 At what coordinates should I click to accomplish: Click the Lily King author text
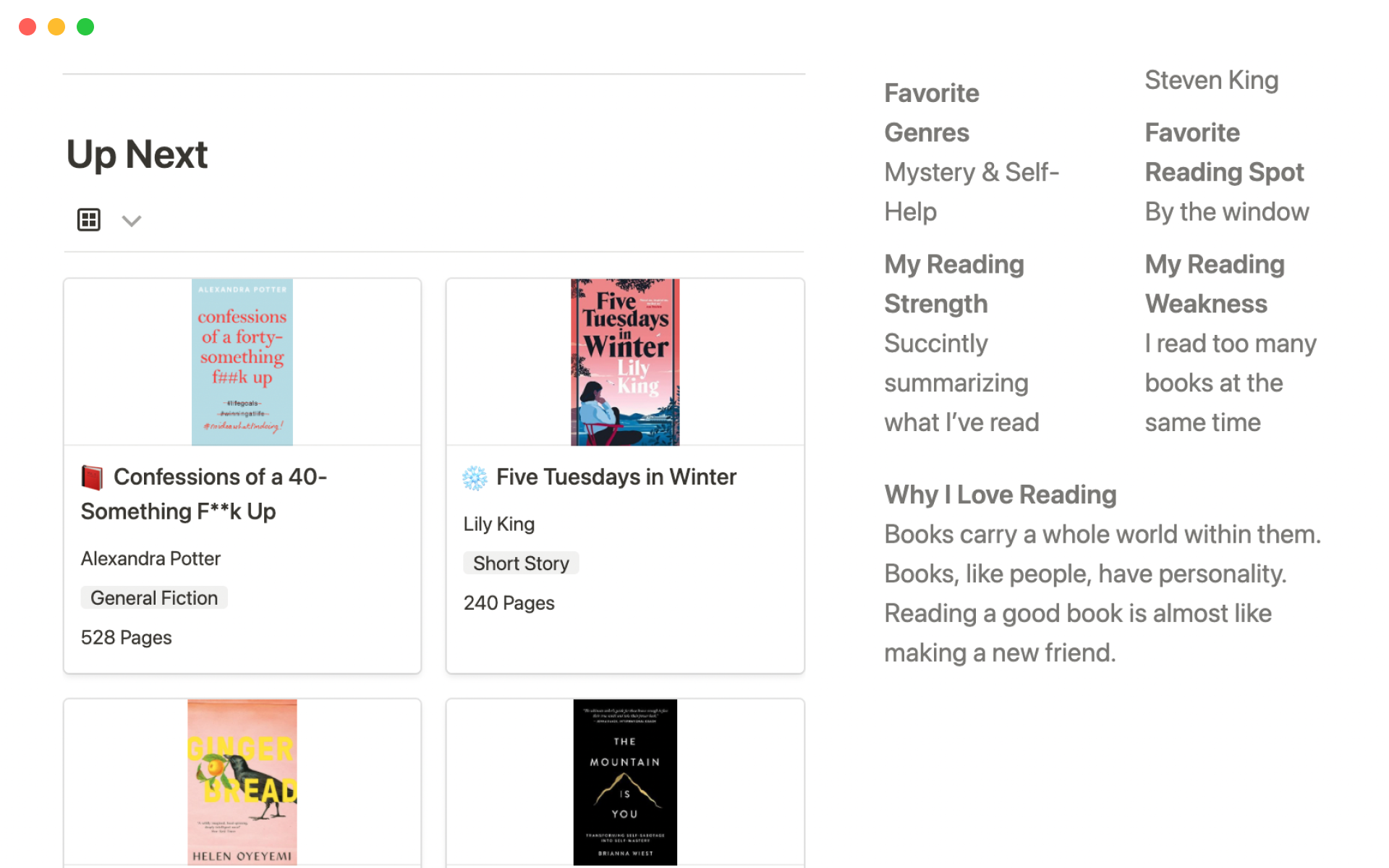[x=499, y=524]
